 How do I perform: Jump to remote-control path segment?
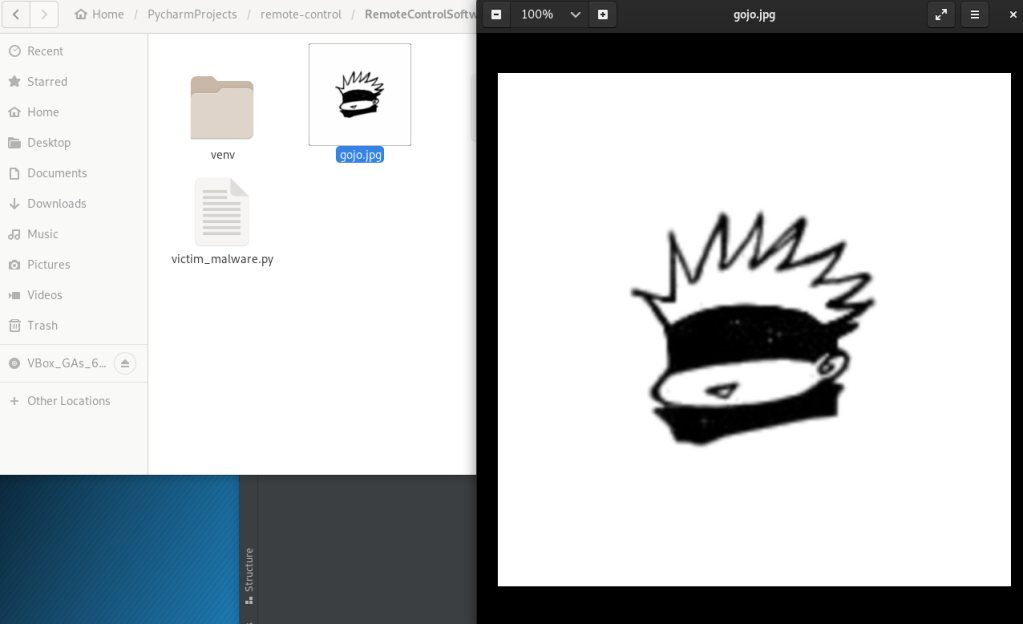[x=301, y=15]
